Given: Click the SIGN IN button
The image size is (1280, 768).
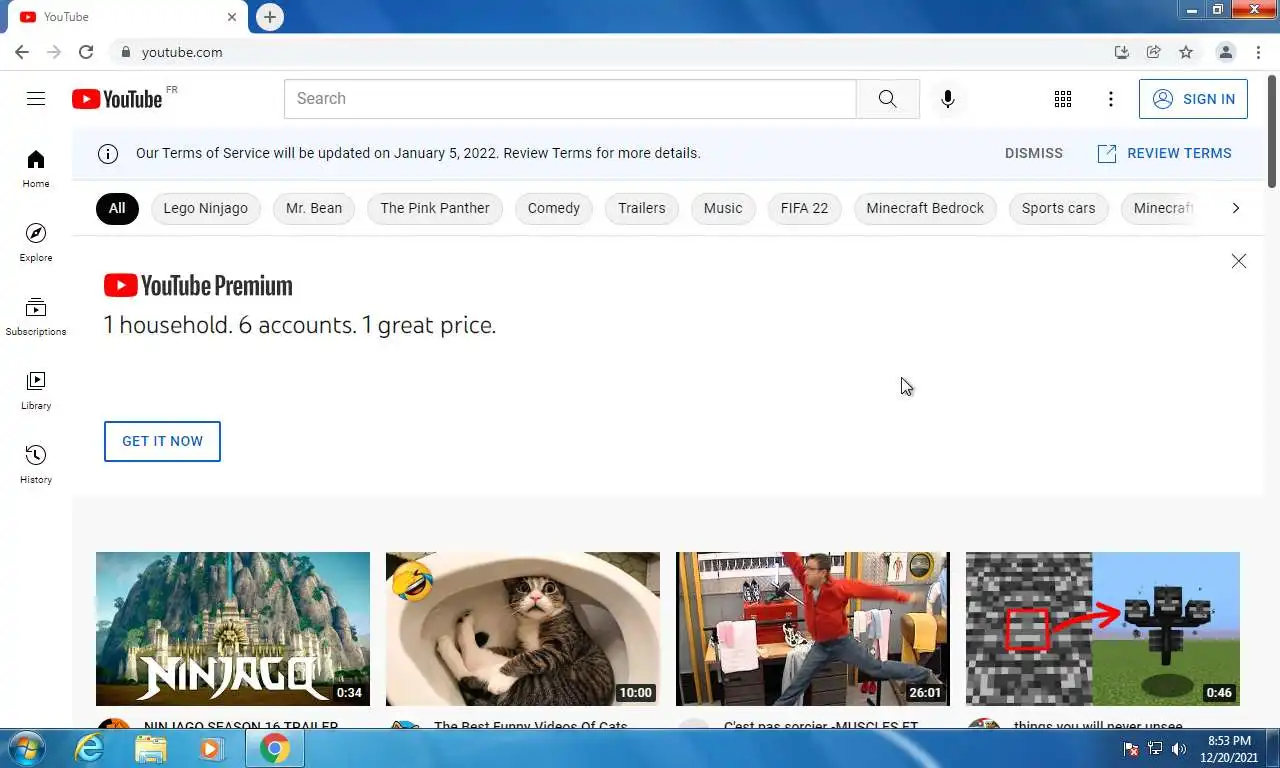Looking at the screenshot, I should coord(1193,99).
